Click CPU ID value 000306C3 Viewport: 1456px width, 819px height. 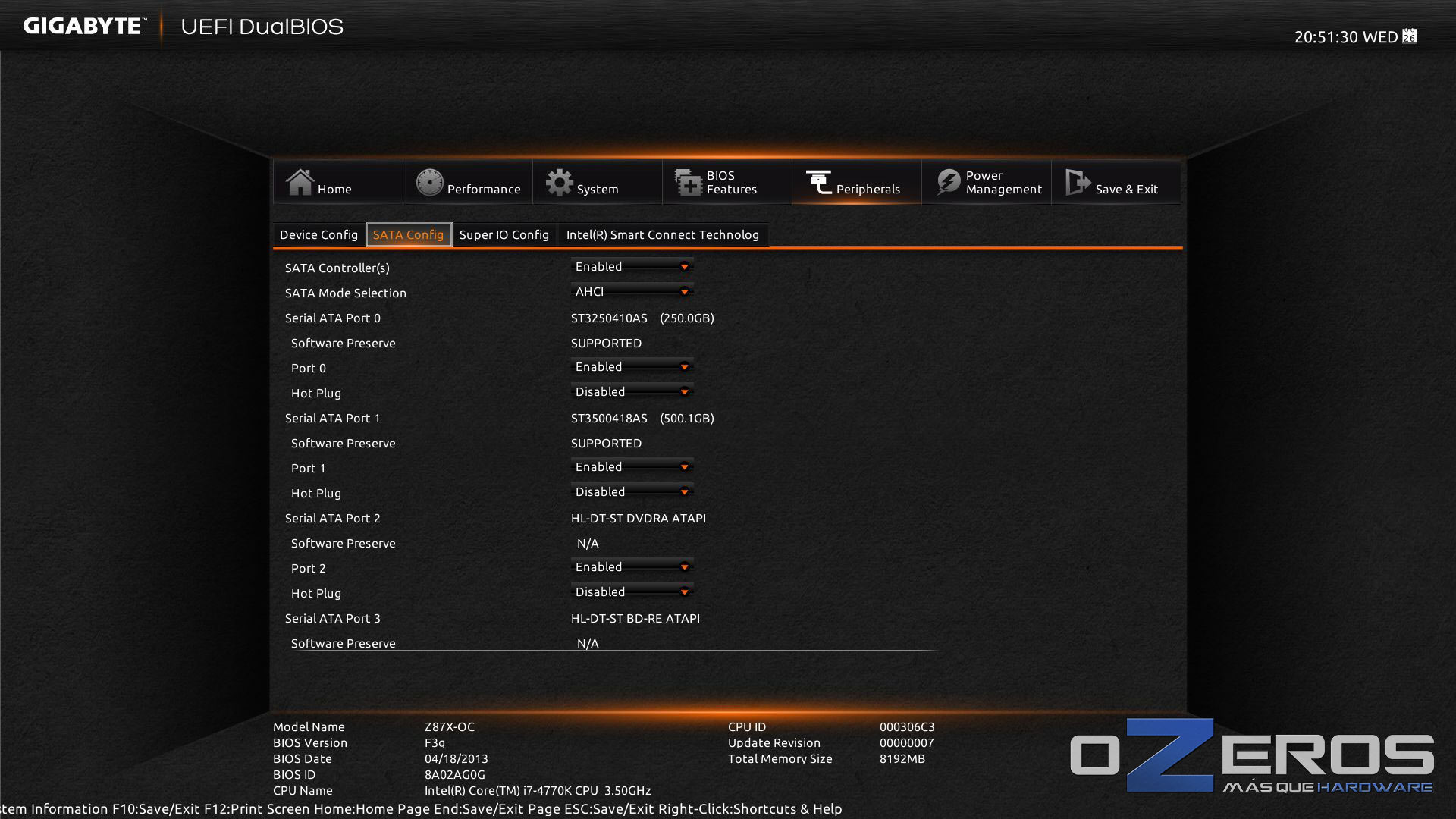pos(907,726)
